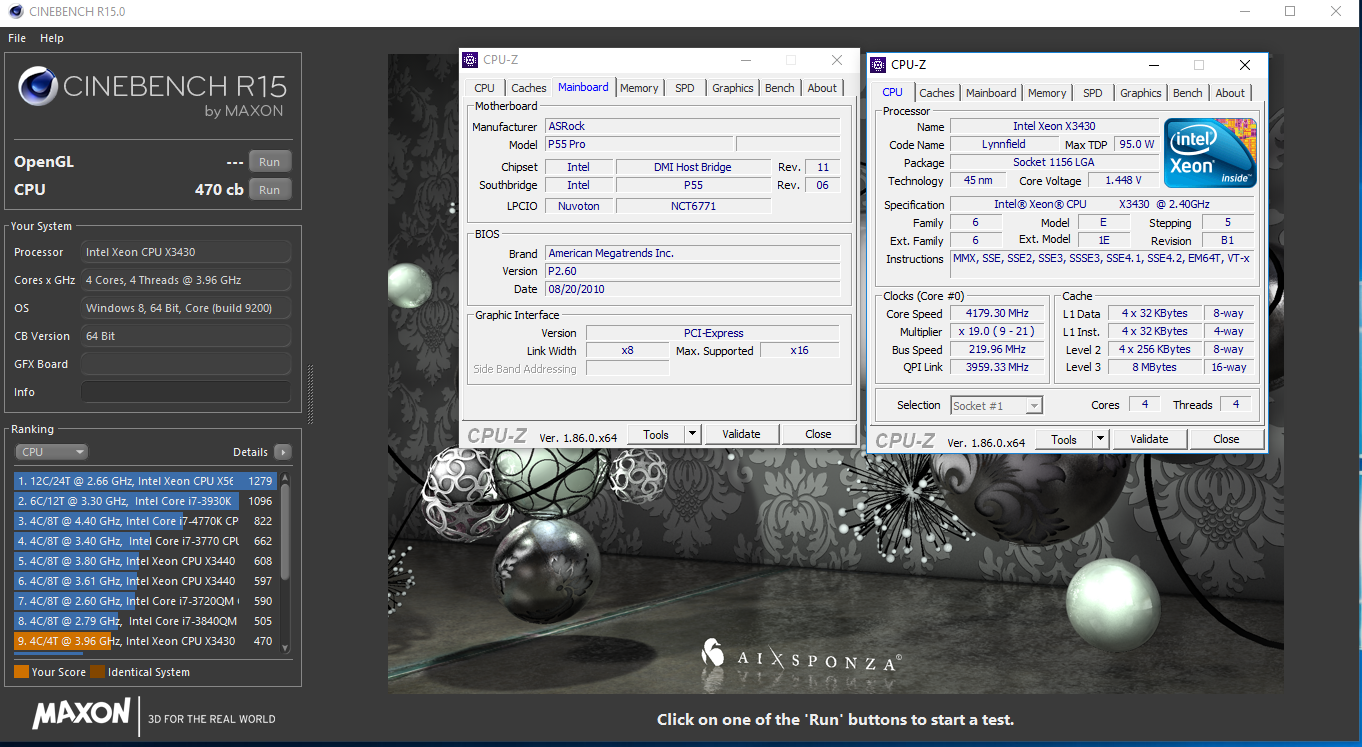Screen dimensions: 1362x747
Task: Switch to SPD tab in CPU CPU-Z window
Action: tap(1093, 93)
